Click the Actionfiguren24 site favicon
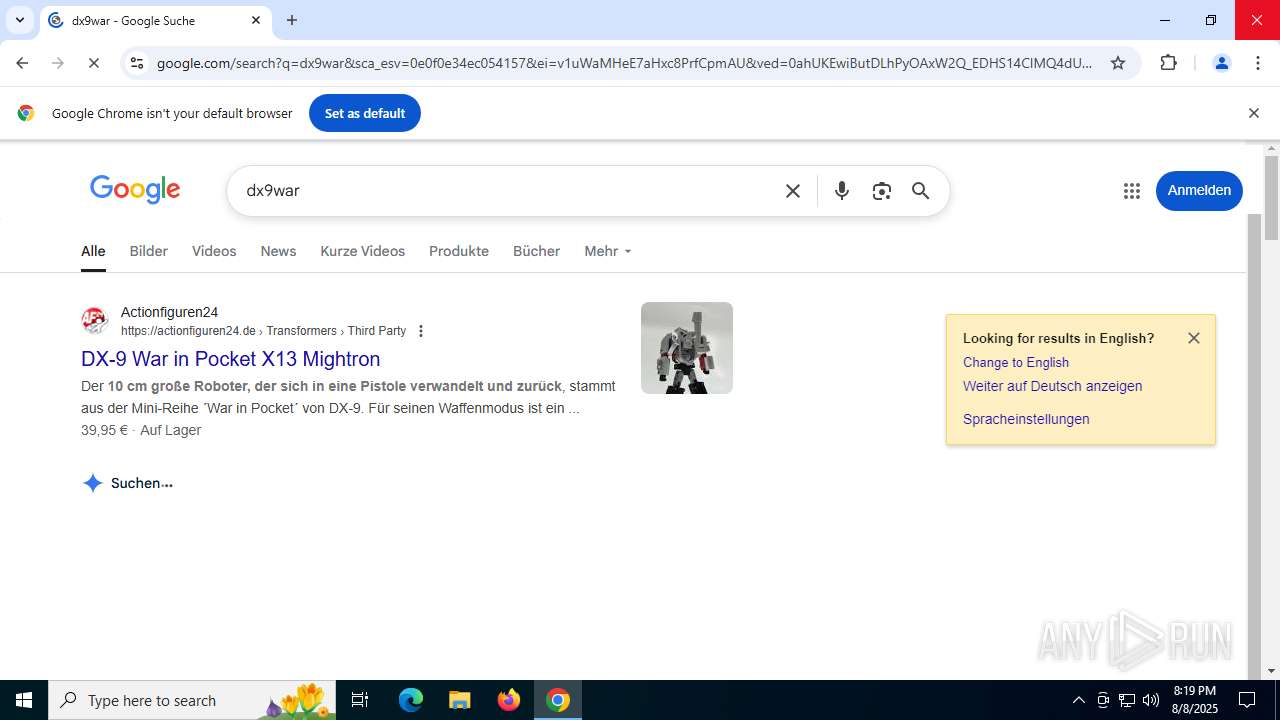This screenshot has height=720, width=1280. coord(95,321)
